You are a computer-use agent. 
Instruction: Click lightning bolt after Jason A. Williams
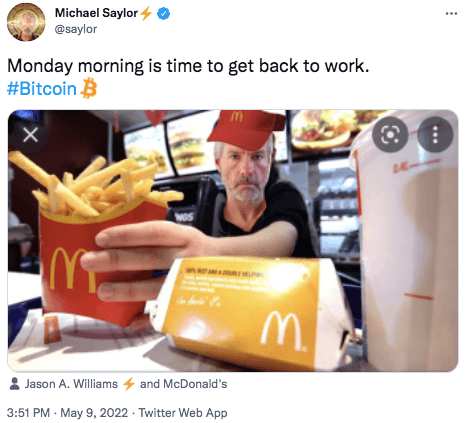pyautogui.click(x=129, y=384)
